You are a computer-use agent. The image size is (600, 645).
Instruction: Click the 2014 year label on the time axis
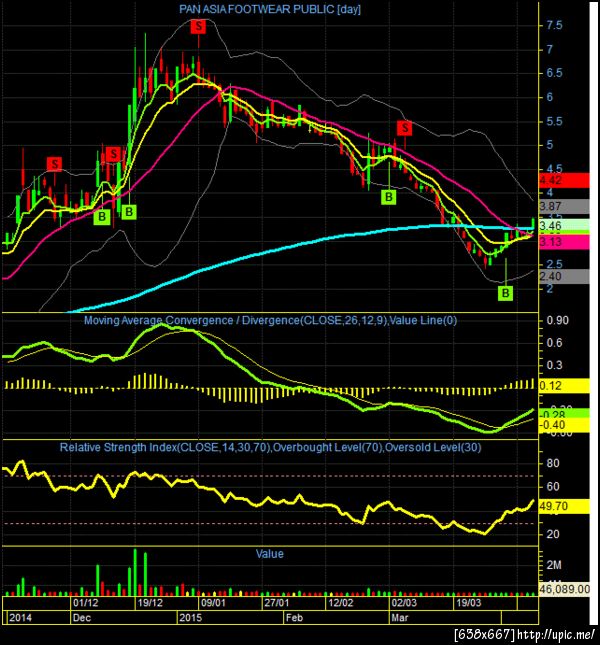(x=20, y=617)
